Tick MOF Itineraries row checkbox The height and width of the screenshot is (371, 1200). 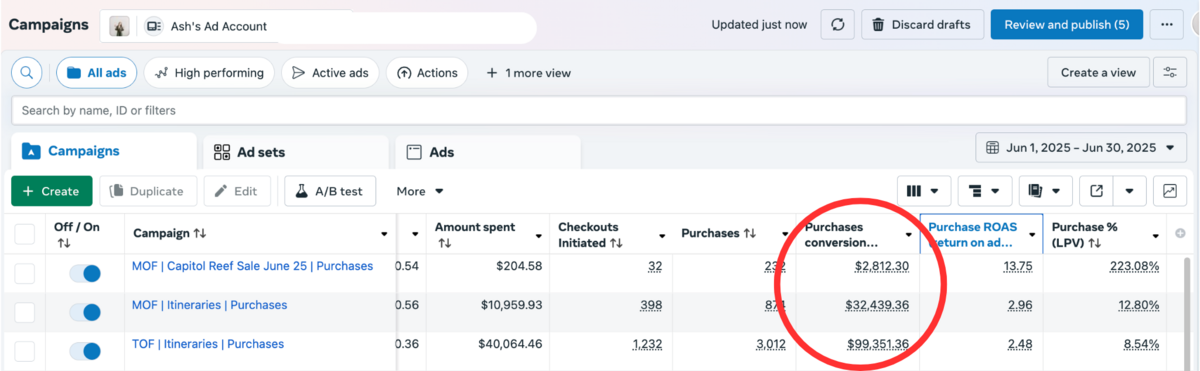coord(24,313)
